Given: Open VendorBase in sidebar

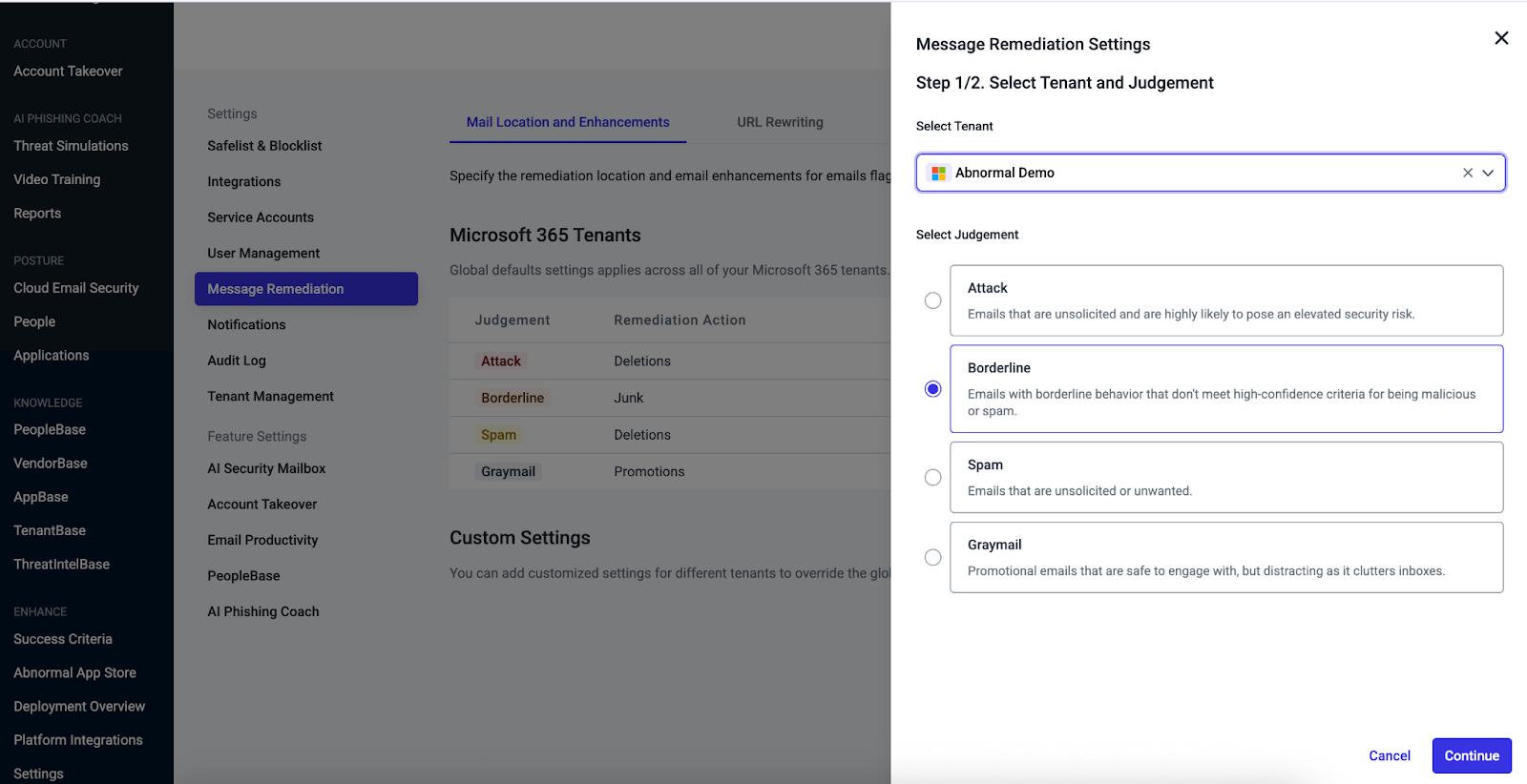Looking at the screenshot, I should click(51, 464).
